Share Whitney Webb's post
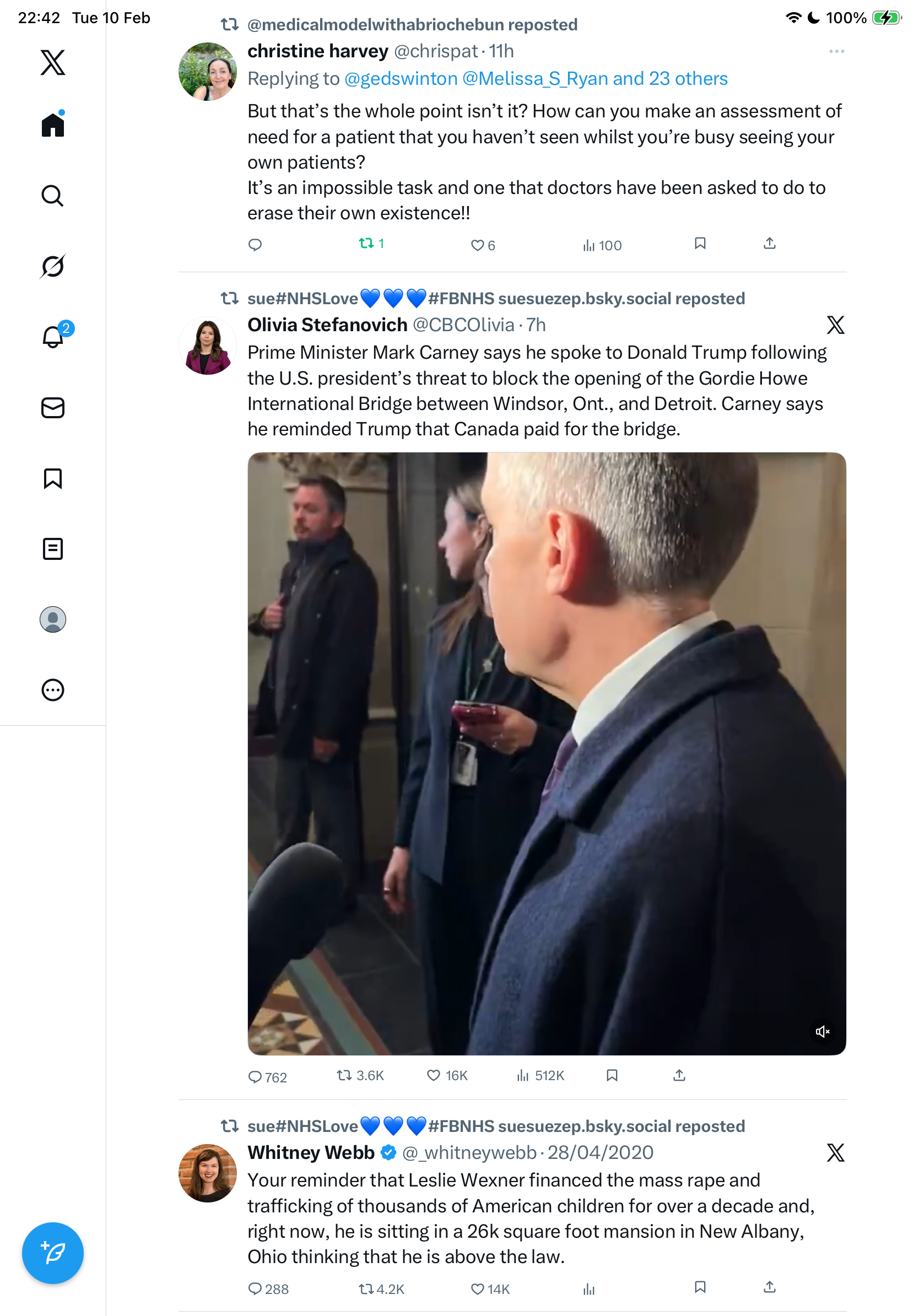Screen dimensions: 919x1316 coord(770,1287)
